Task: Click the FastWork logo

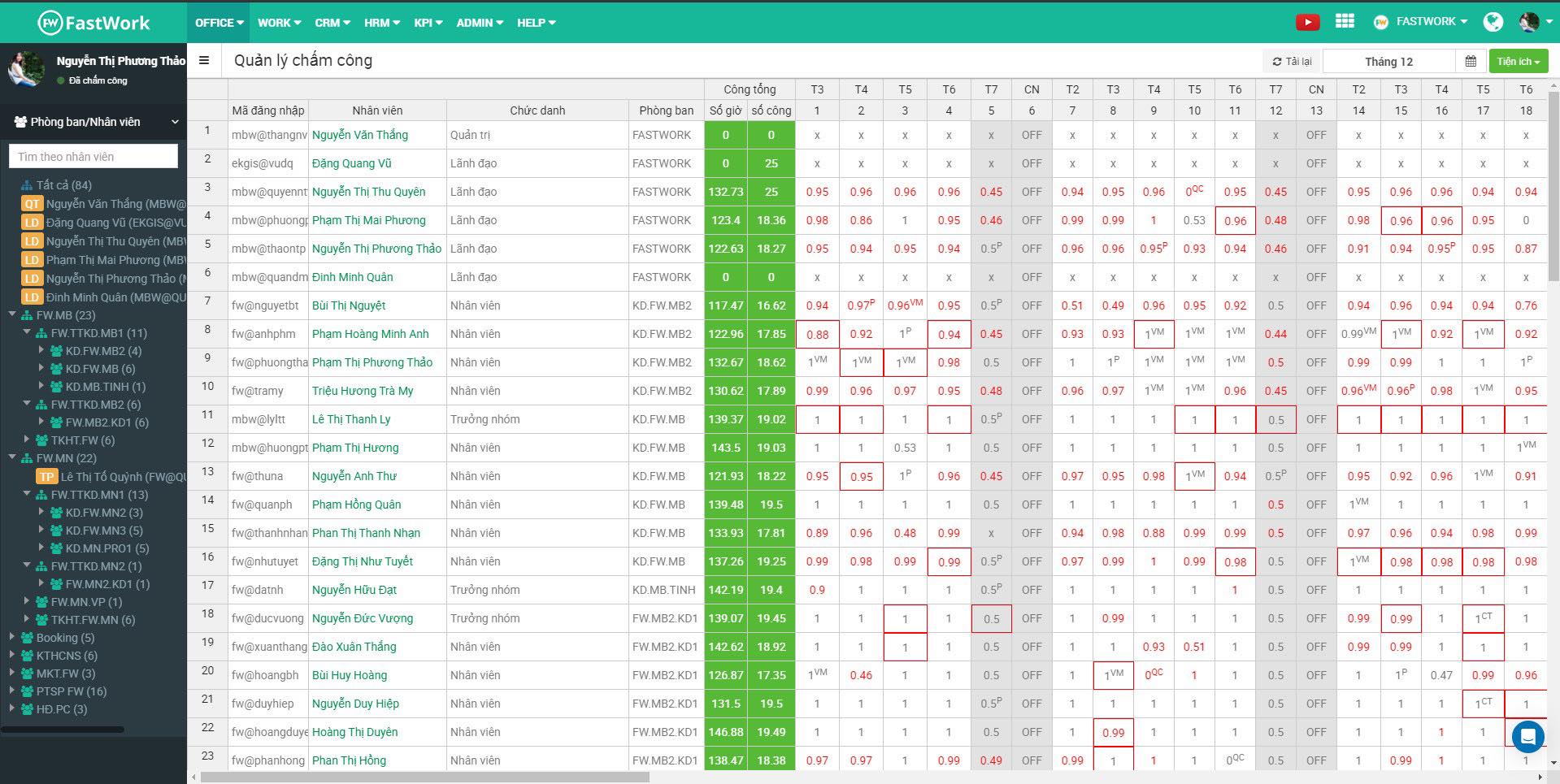Action: (94, 23)
